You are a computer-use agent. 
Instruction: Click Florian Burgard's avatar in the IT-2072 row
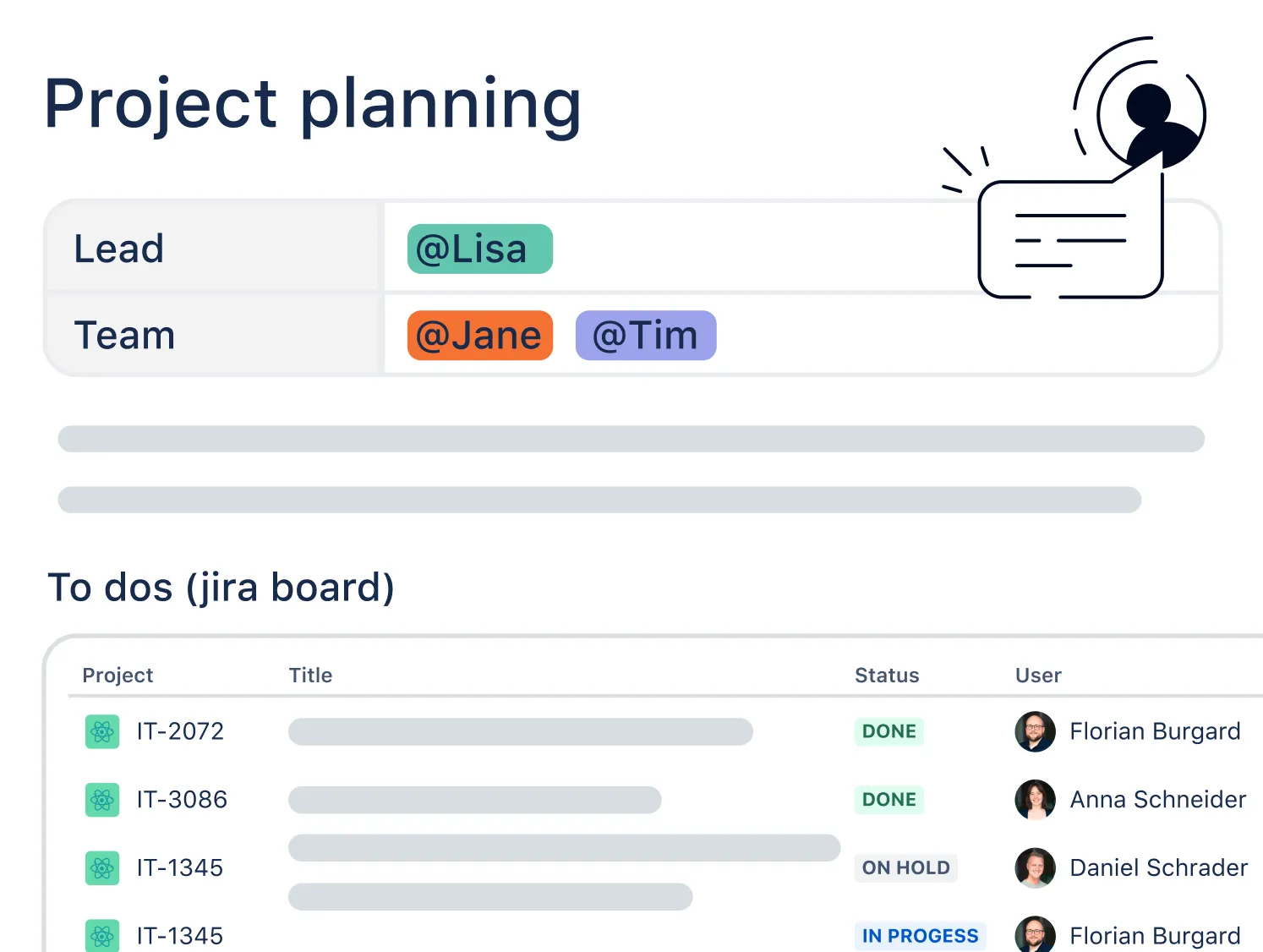pos(1035,731)
